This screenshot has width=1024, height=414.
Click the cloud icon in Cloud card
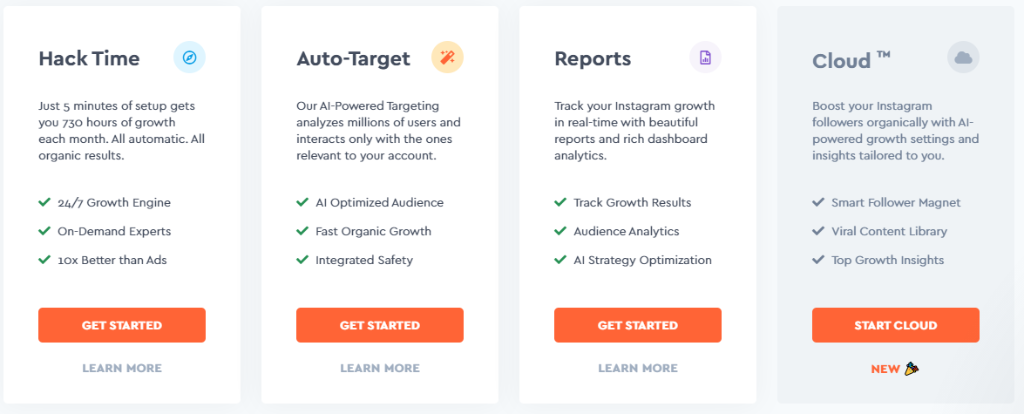(963, 57)
